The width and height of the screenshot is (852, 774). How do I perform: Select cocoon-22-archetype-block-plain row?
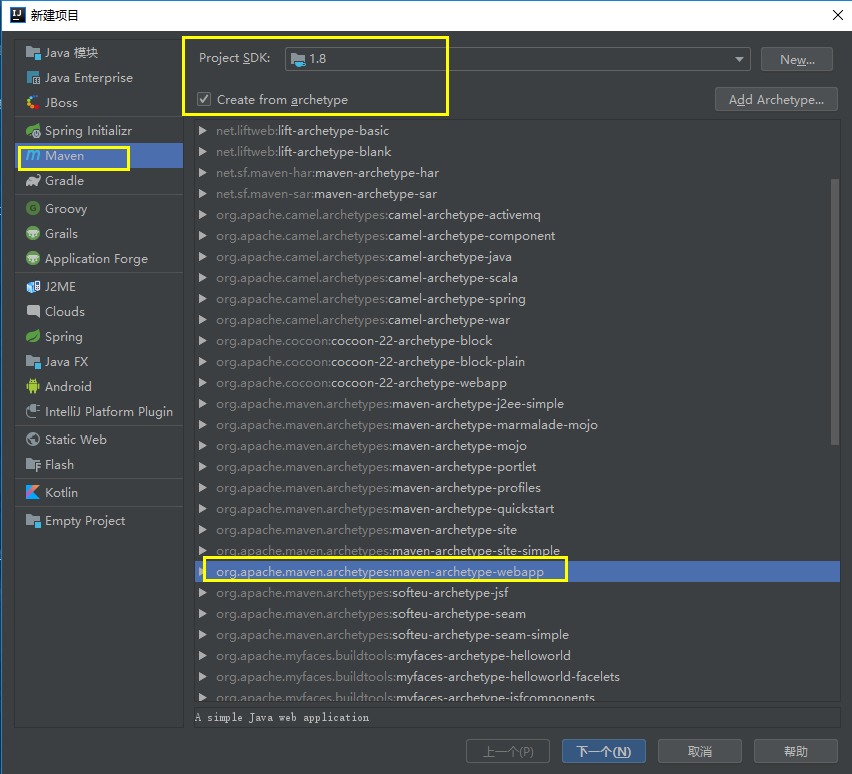click(x=517, y=361)
